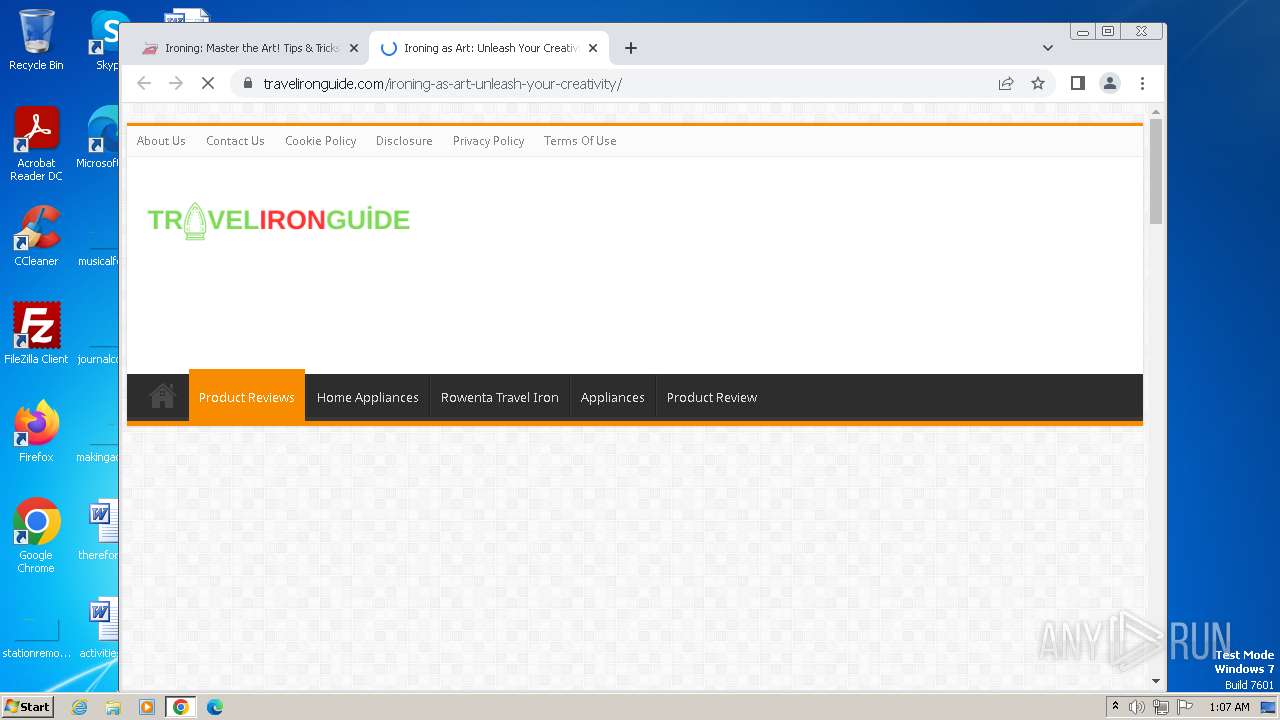
Task: Click the taskbar clock showing 1:07 AM
Action: (1229, 707)
